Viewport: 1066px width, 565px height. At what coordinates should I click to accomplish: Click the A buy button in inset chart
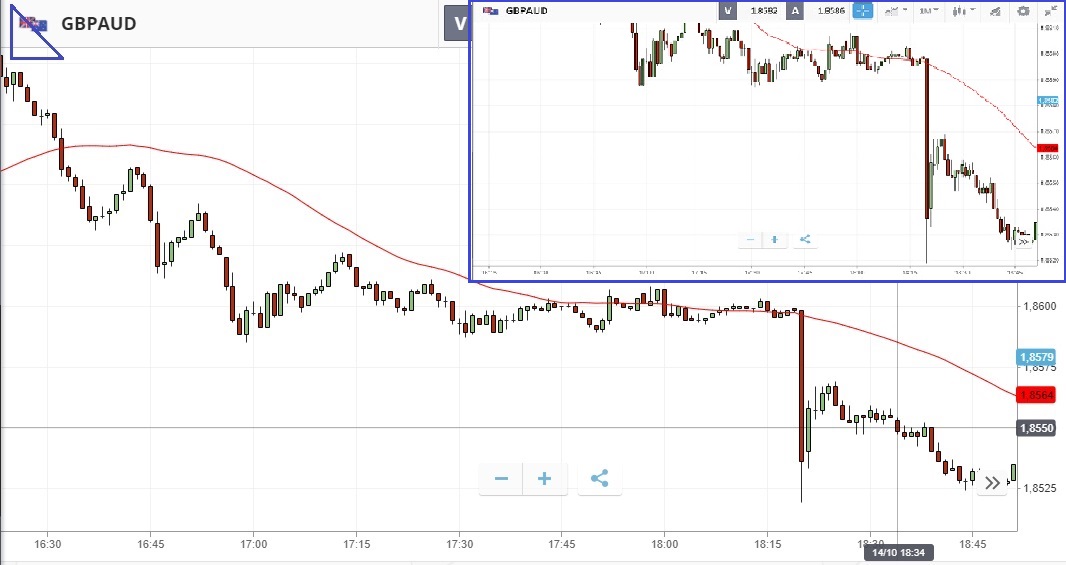[x=795, y=11]
